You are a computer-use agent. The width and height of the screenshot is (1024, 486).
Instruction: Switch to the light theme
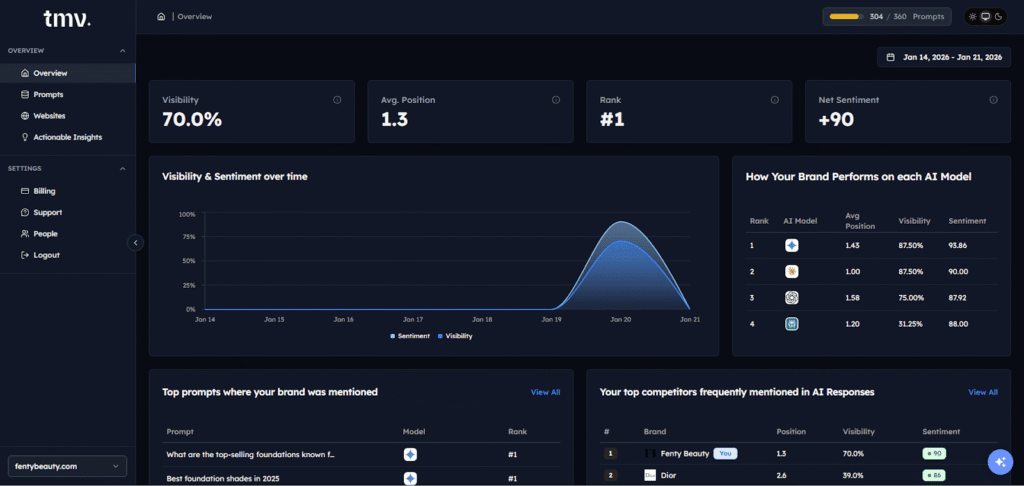coord(973,16)
